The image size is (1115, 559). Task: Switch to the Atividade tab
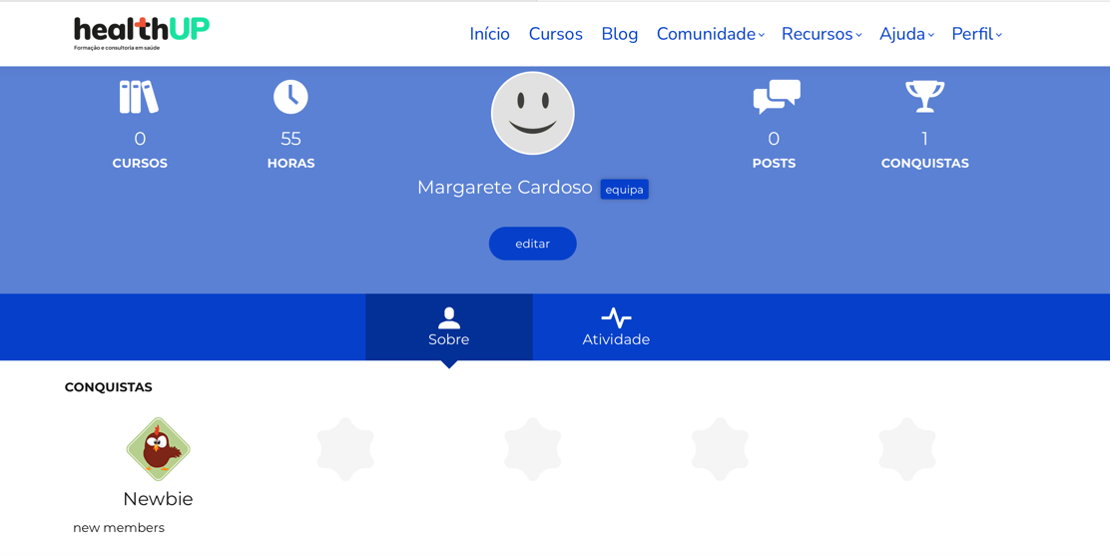click(618, 329)
